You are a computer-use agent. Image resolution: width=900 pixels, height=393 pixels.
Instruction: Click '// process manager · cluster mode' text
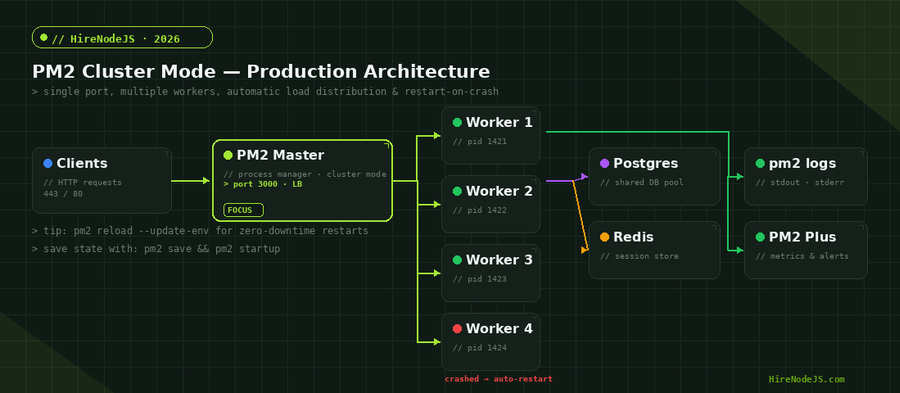[x=305, y=174]
